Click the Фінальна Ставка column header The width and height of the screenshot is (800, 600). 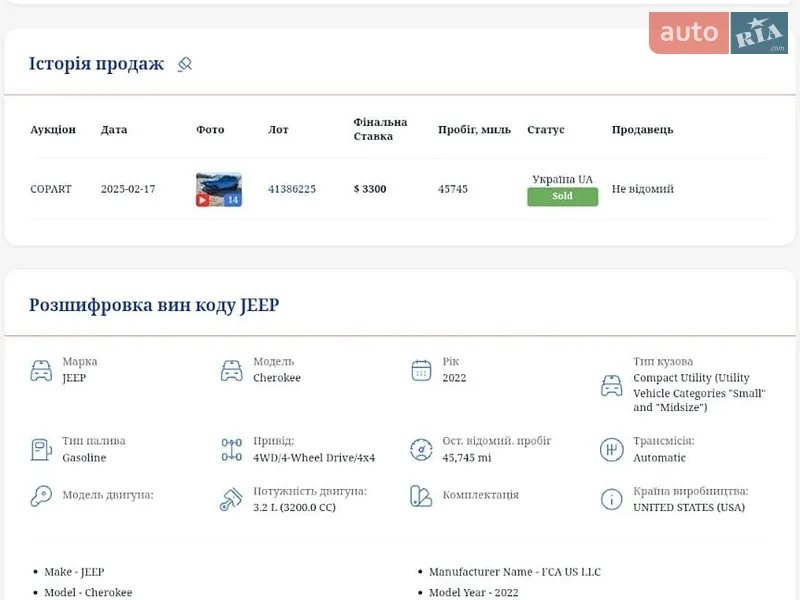[380, 129]
